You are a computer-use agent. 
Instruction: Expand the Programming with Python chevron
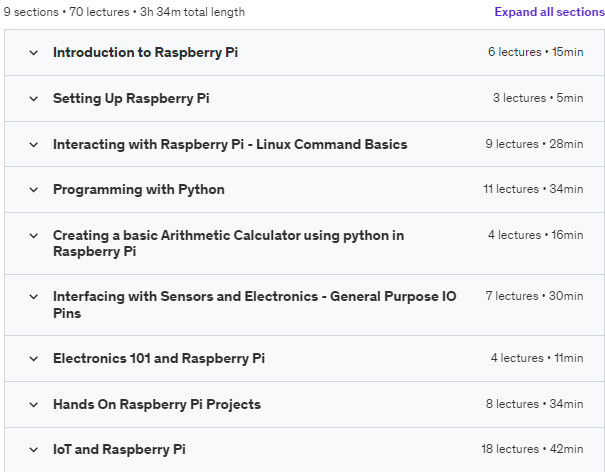point(34,190)
